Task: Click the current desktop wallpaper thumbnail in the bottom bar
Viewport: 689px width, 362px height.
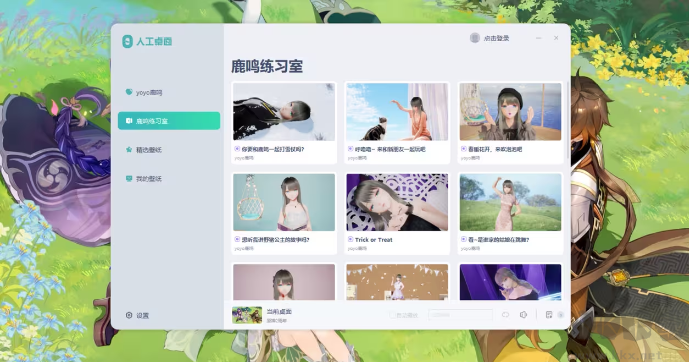Action: point(247,315)
